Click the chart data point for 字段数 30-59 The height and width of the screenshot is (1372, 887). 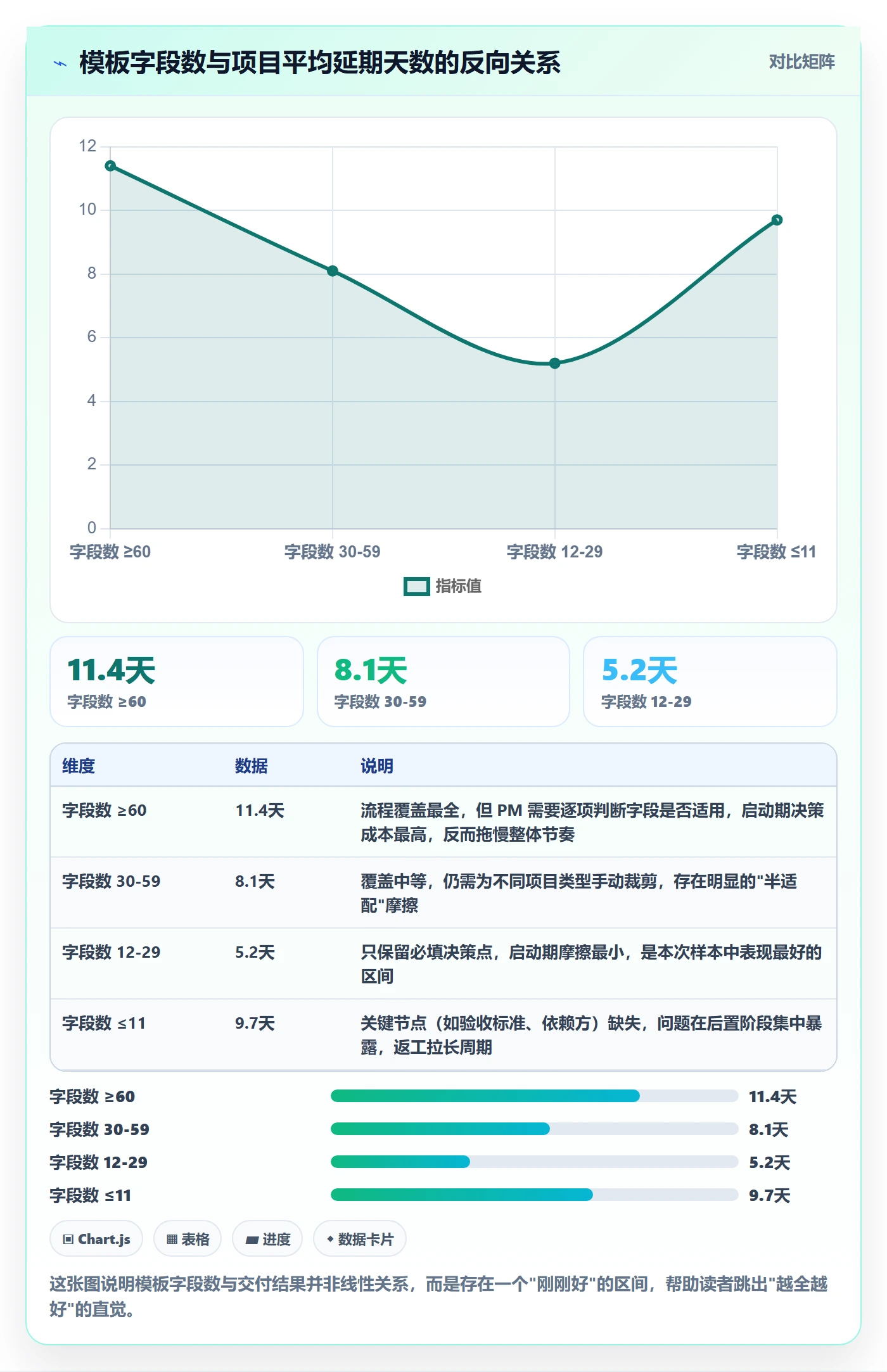[x=333, y=271]
